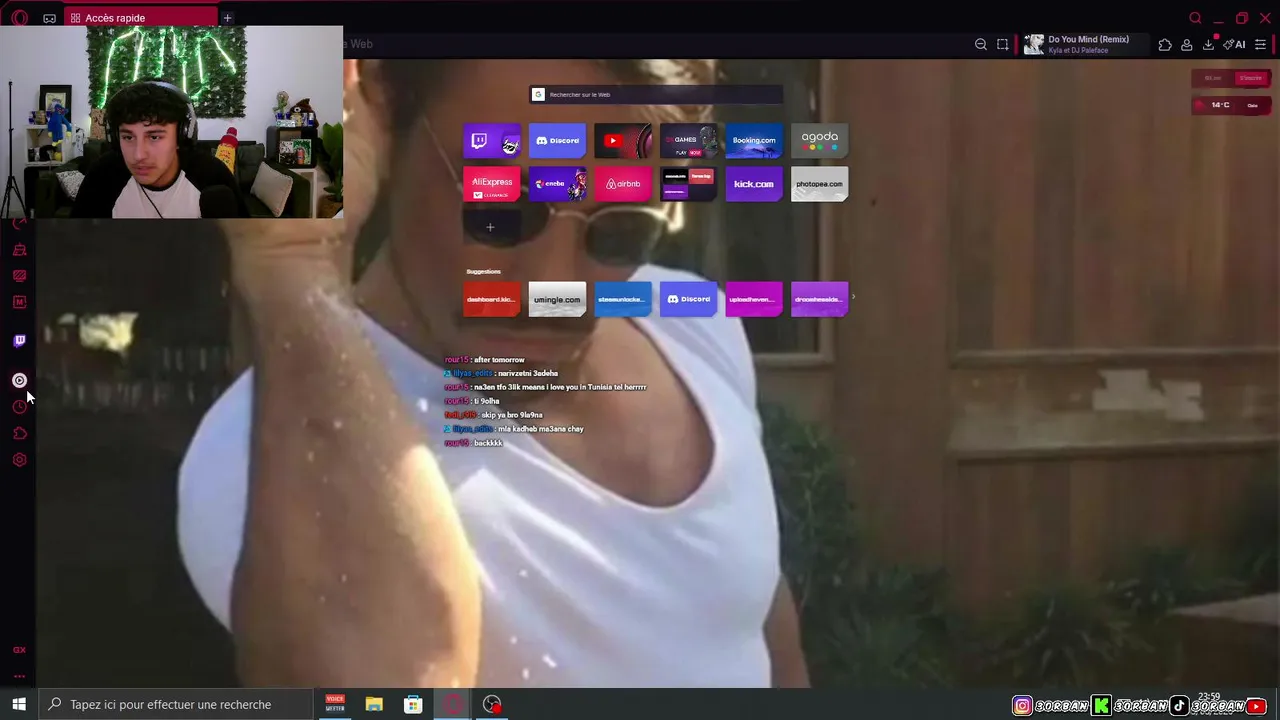Open the profile account icon
Screen dimensions: 1280x720
pyautogui.click(x=1187, y=44)
